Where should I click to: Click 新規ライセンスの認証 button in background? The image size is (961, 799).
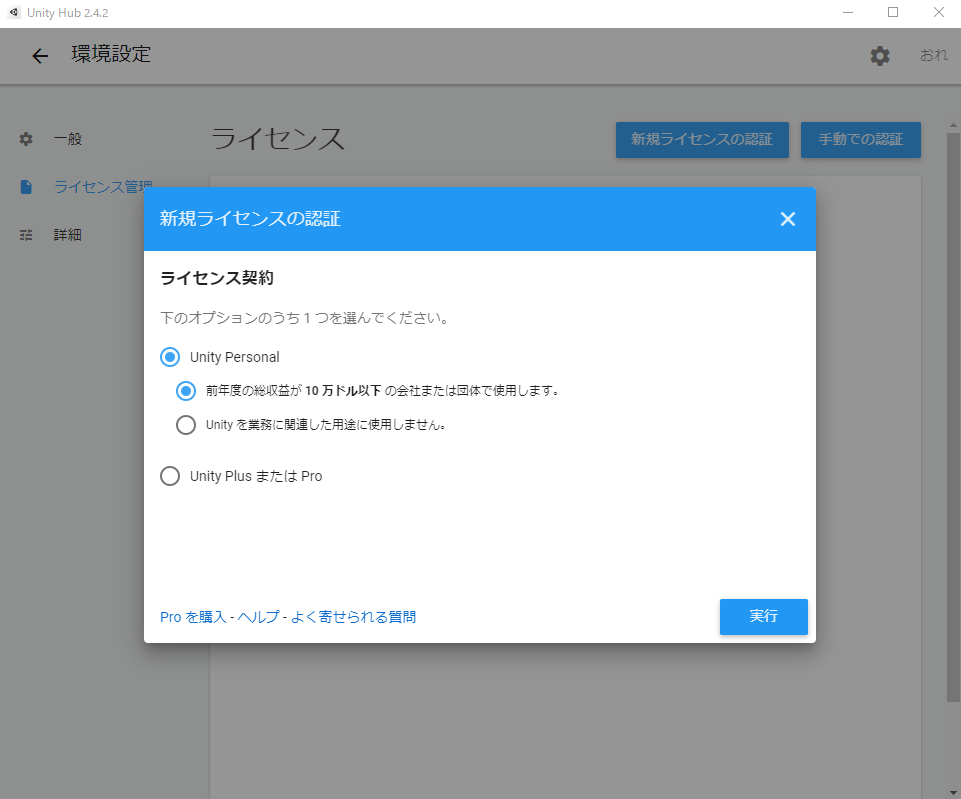pos(702,140)
